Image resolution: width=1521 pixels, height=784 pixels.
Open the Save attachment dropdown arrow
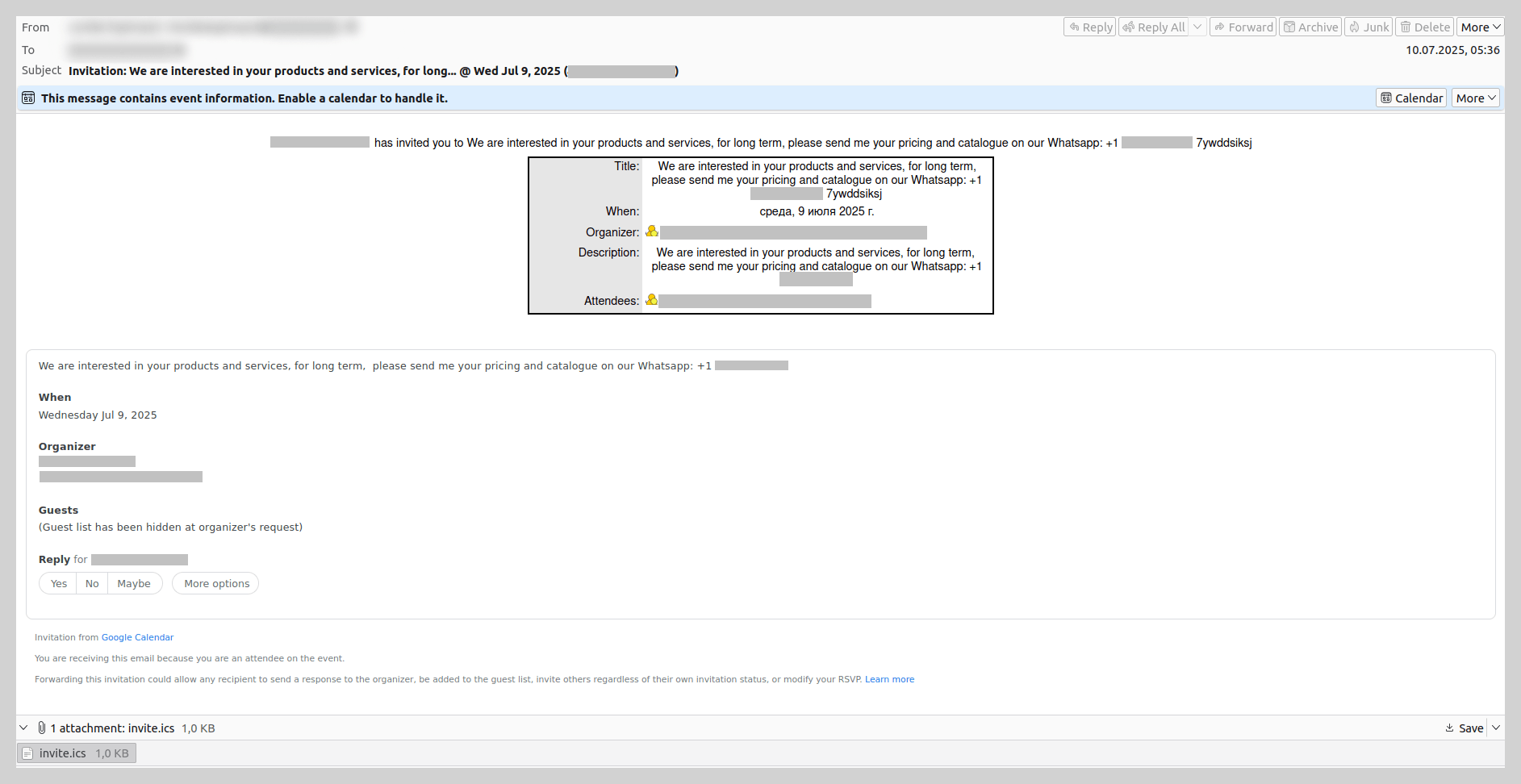click(1495, 728)
